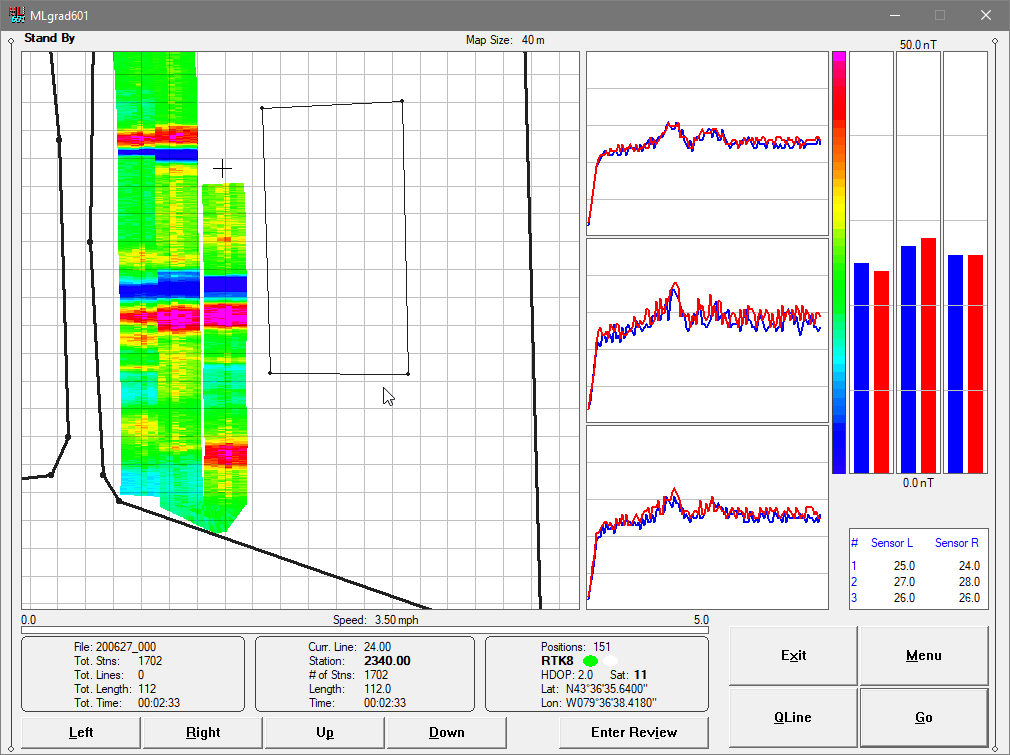
Task: Click the 'Map Size: 40 m' label
Action: tap(505, 40)
